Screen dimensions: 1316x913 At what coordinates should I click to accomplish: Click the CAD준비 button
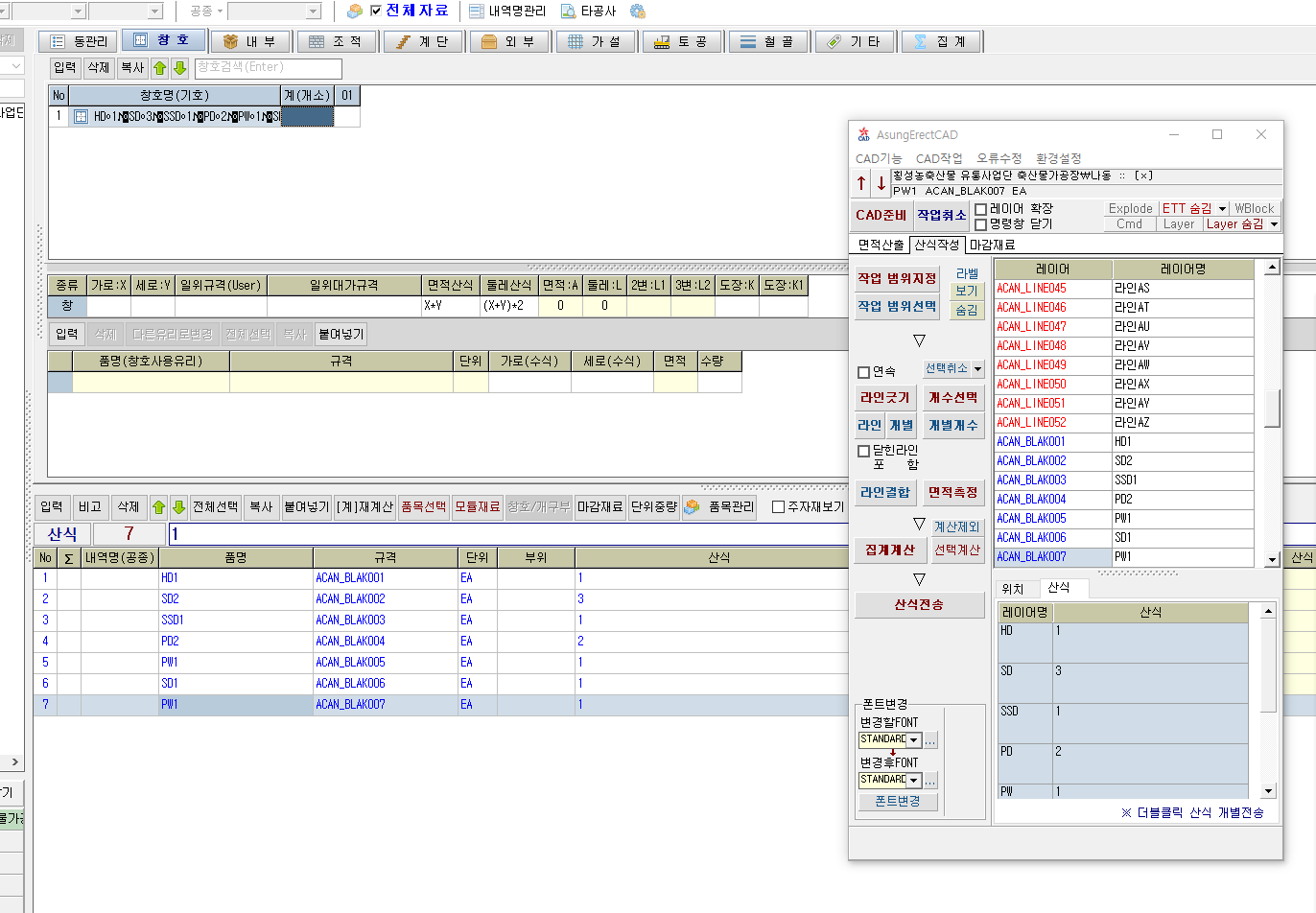[x=881, y=216]
